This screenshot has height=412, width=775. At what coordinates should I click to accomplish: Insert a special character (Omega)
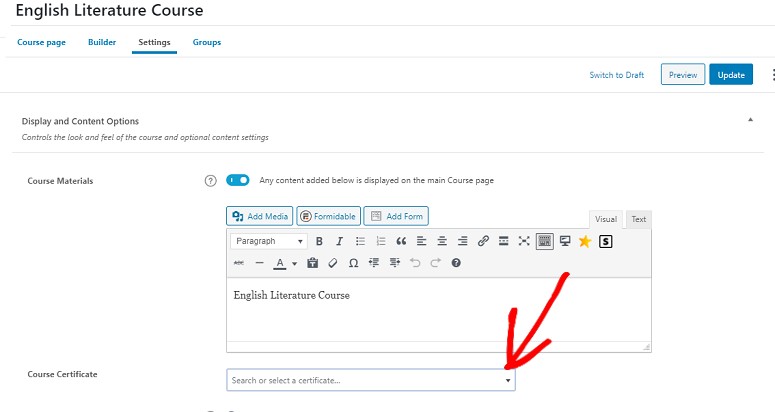click(353, 263)
